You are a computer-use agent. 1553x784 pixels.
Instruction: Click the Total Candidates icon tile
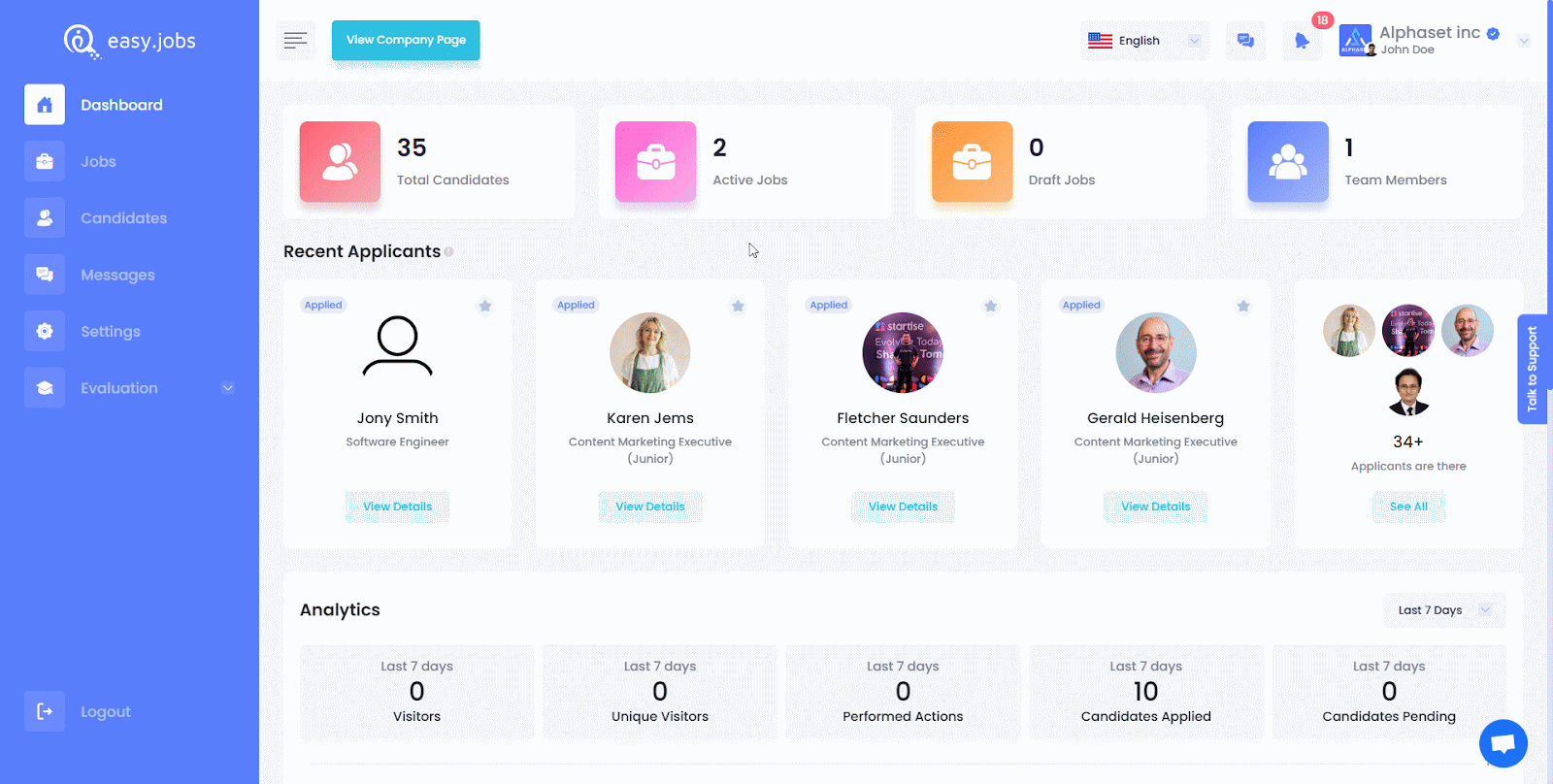tap(340, 162)
